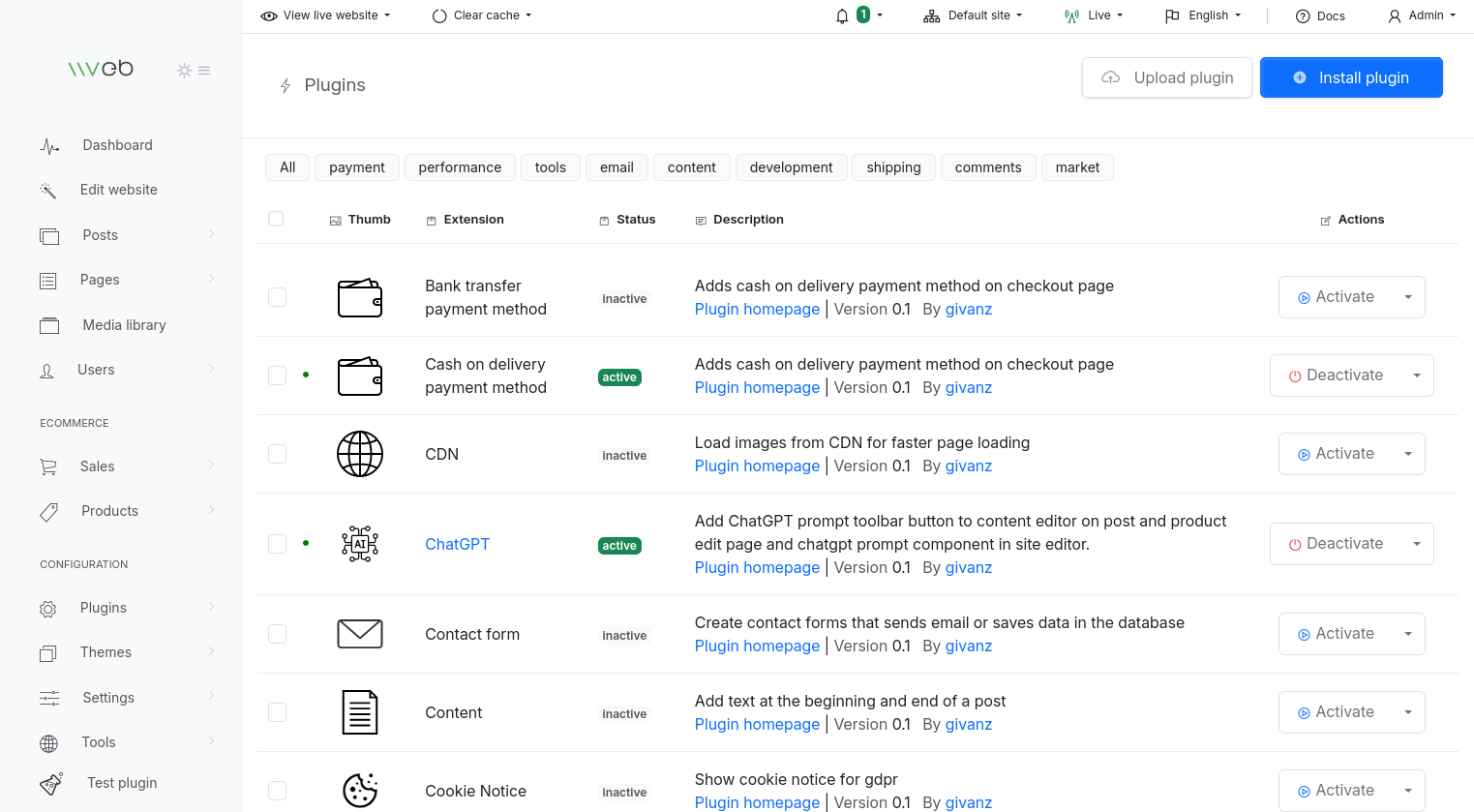Open Plugin homepage link for Content plugin
Screen dimensions: 1474x812
[x=757, y=724]
